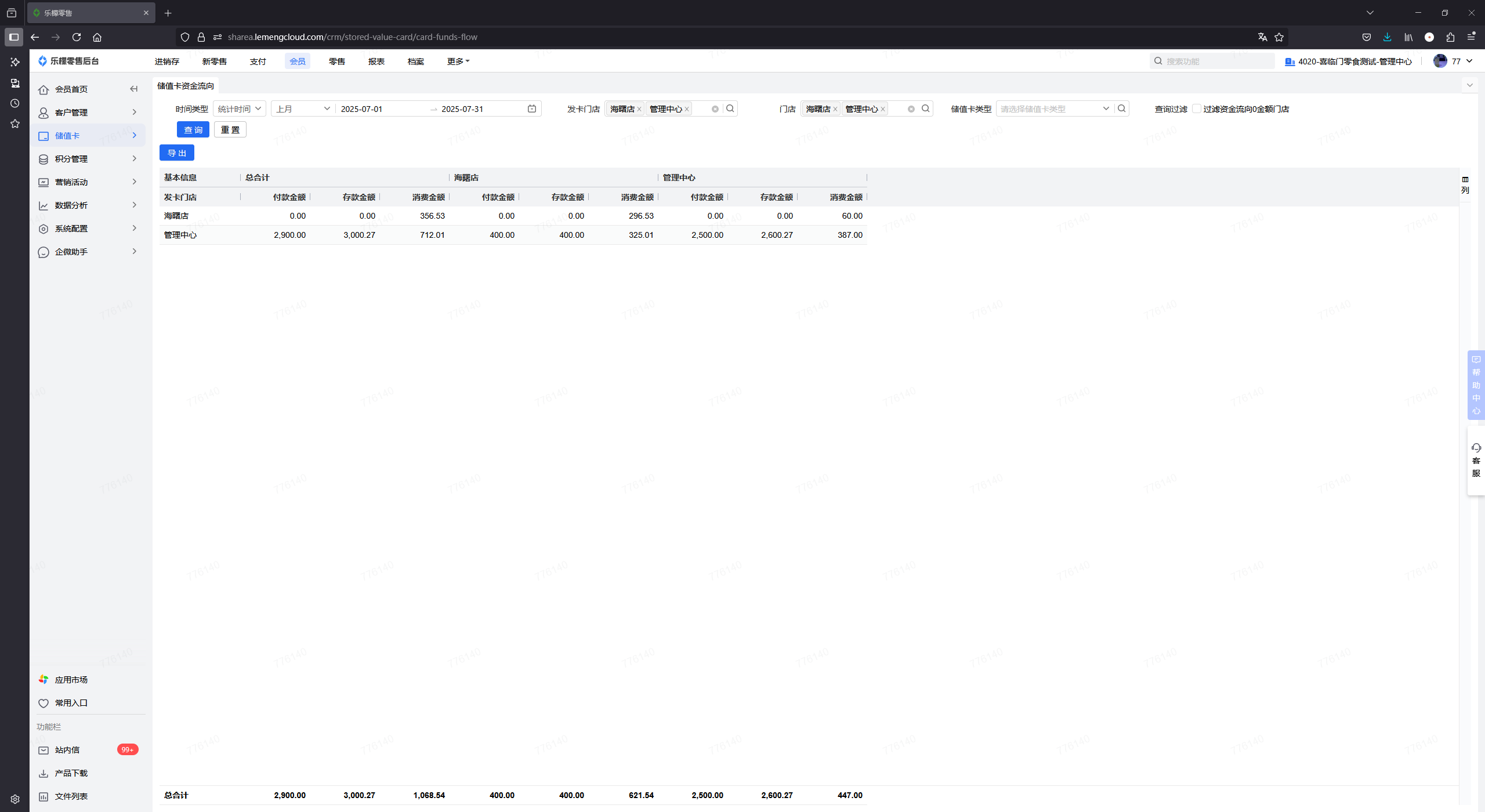
Task: Open a new browser tab
Action: pyautogui.click(x=168, y=13)
